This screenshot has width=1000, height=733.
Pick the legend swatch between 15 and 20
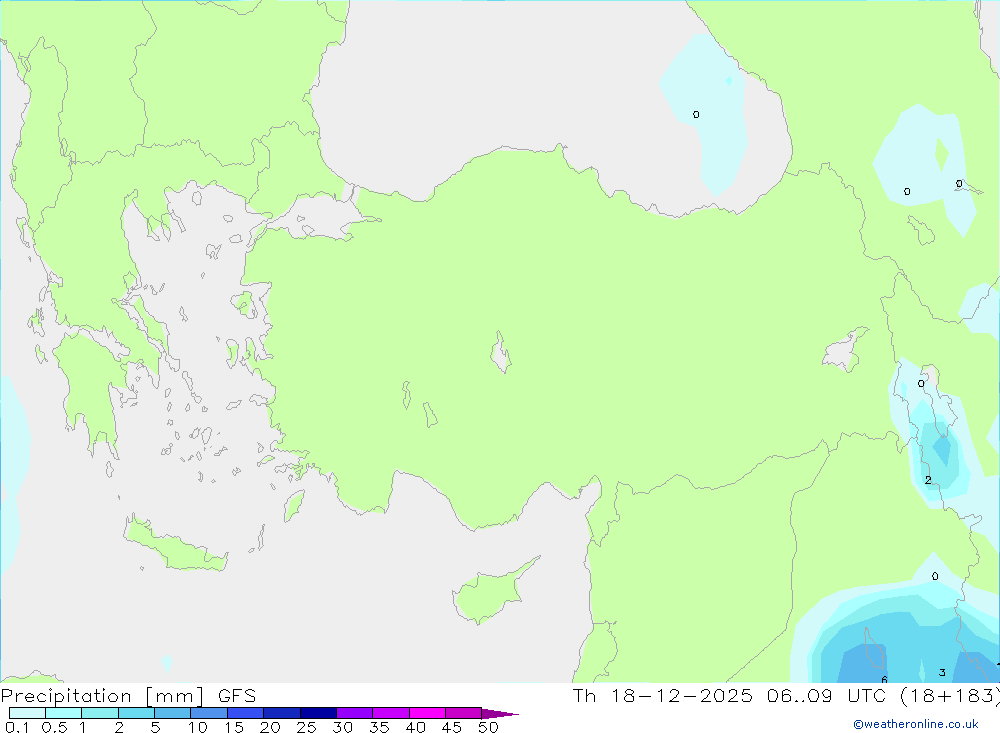click(x=246, y=713)
